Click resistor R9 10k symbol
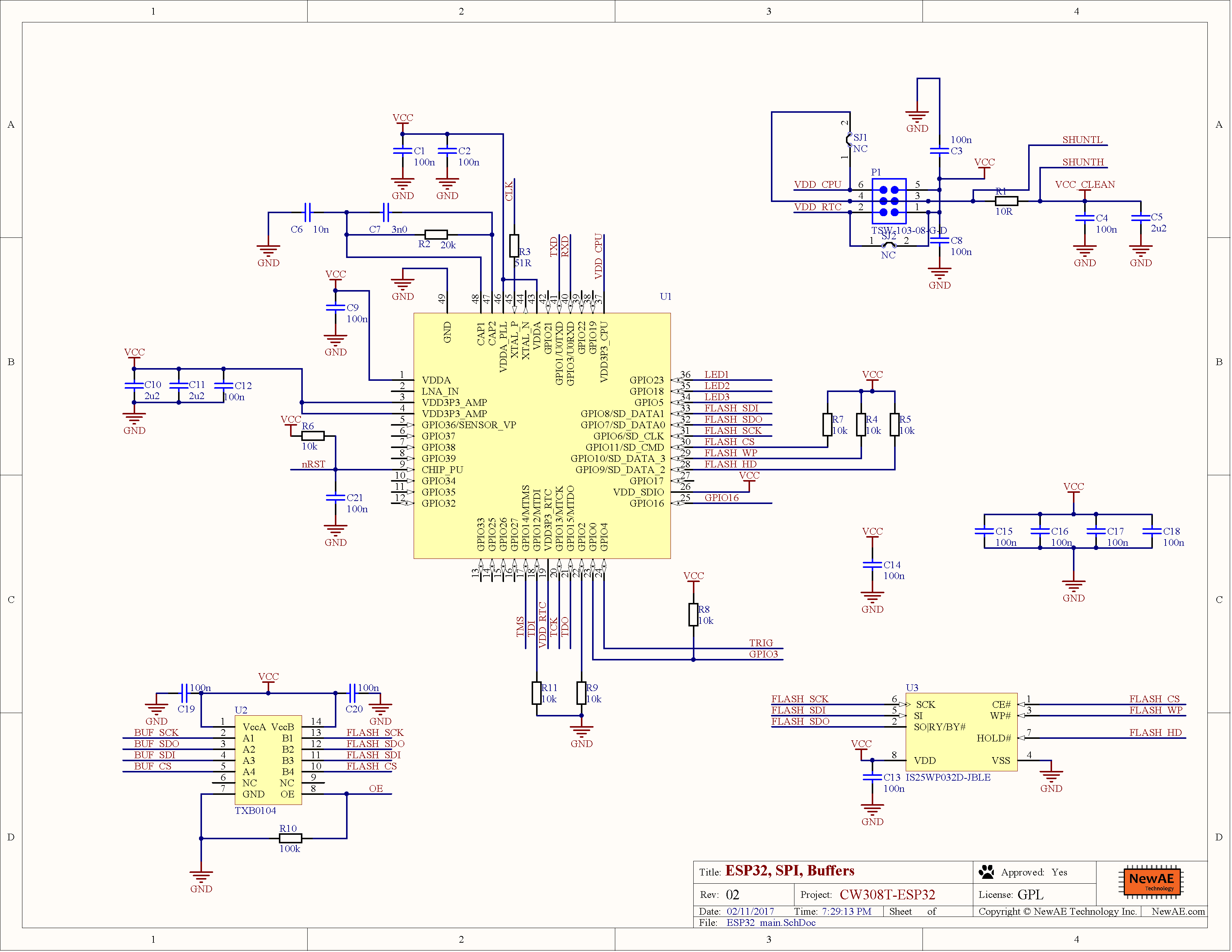The width and height of the screenshot is (1232, 952). [x=582, y=694]
